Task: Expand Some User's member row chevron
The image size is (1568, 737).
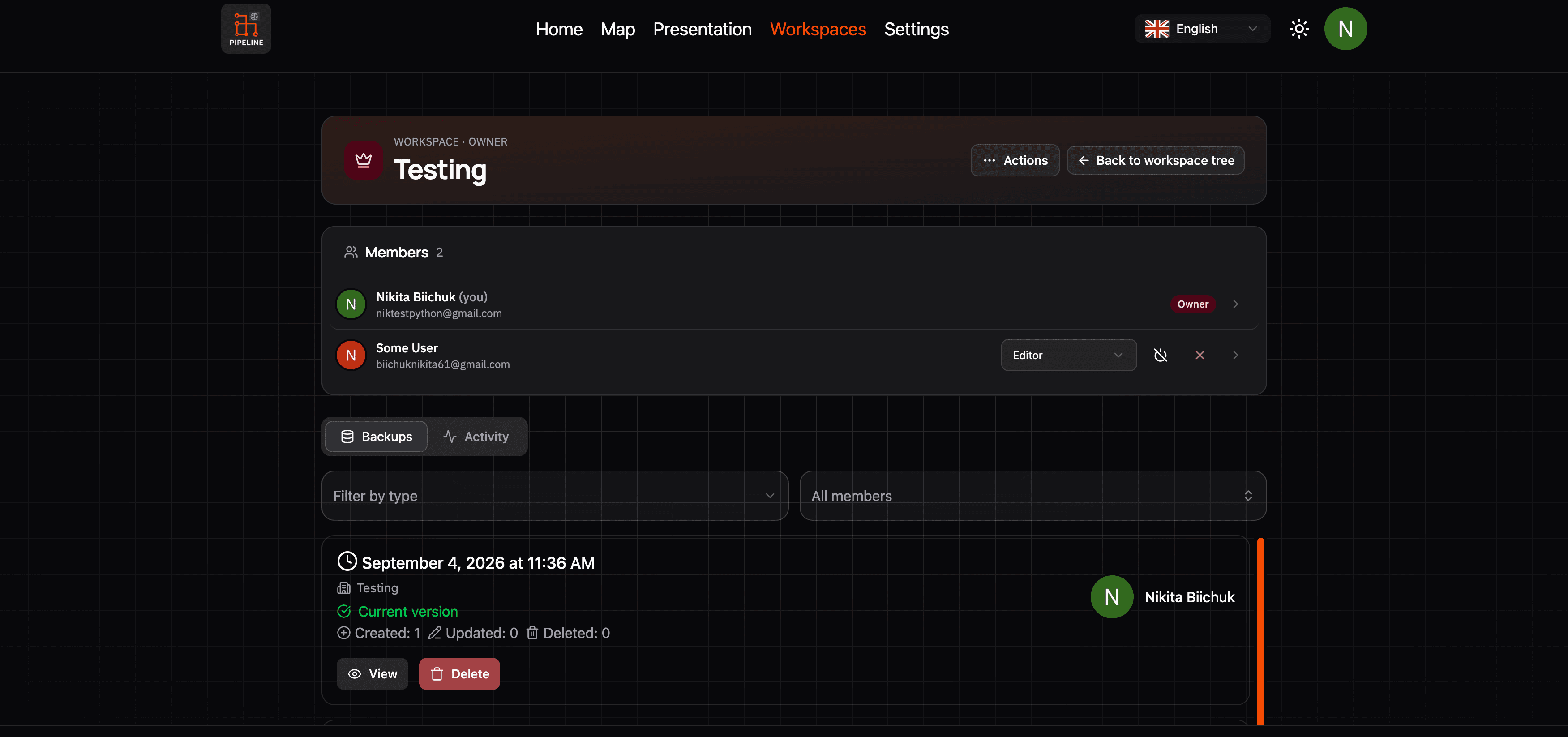Action: 1235,355
